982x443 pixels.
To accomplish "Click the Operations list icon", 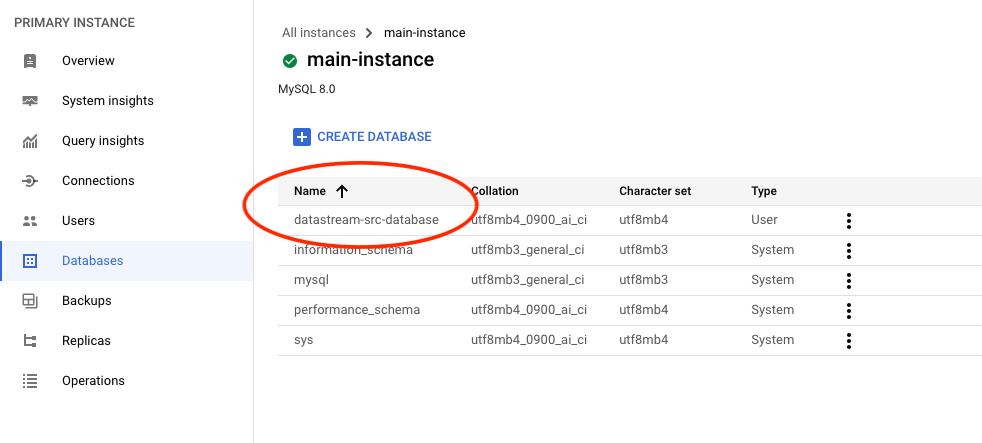I will [x=30, y=381].
